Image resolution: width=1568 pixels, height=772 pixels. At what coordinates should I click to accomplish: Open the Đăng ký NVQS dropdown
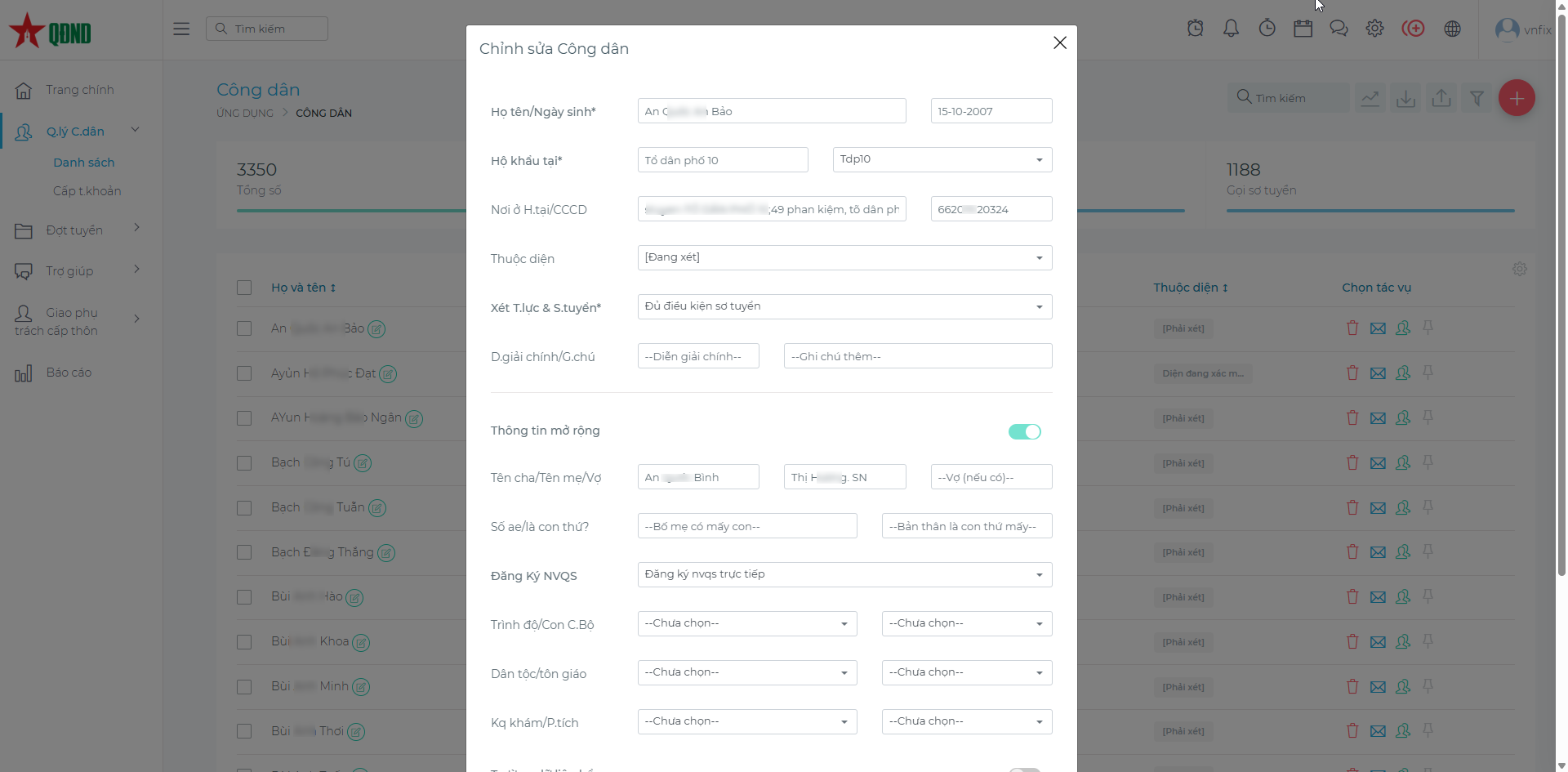(844, 574)
